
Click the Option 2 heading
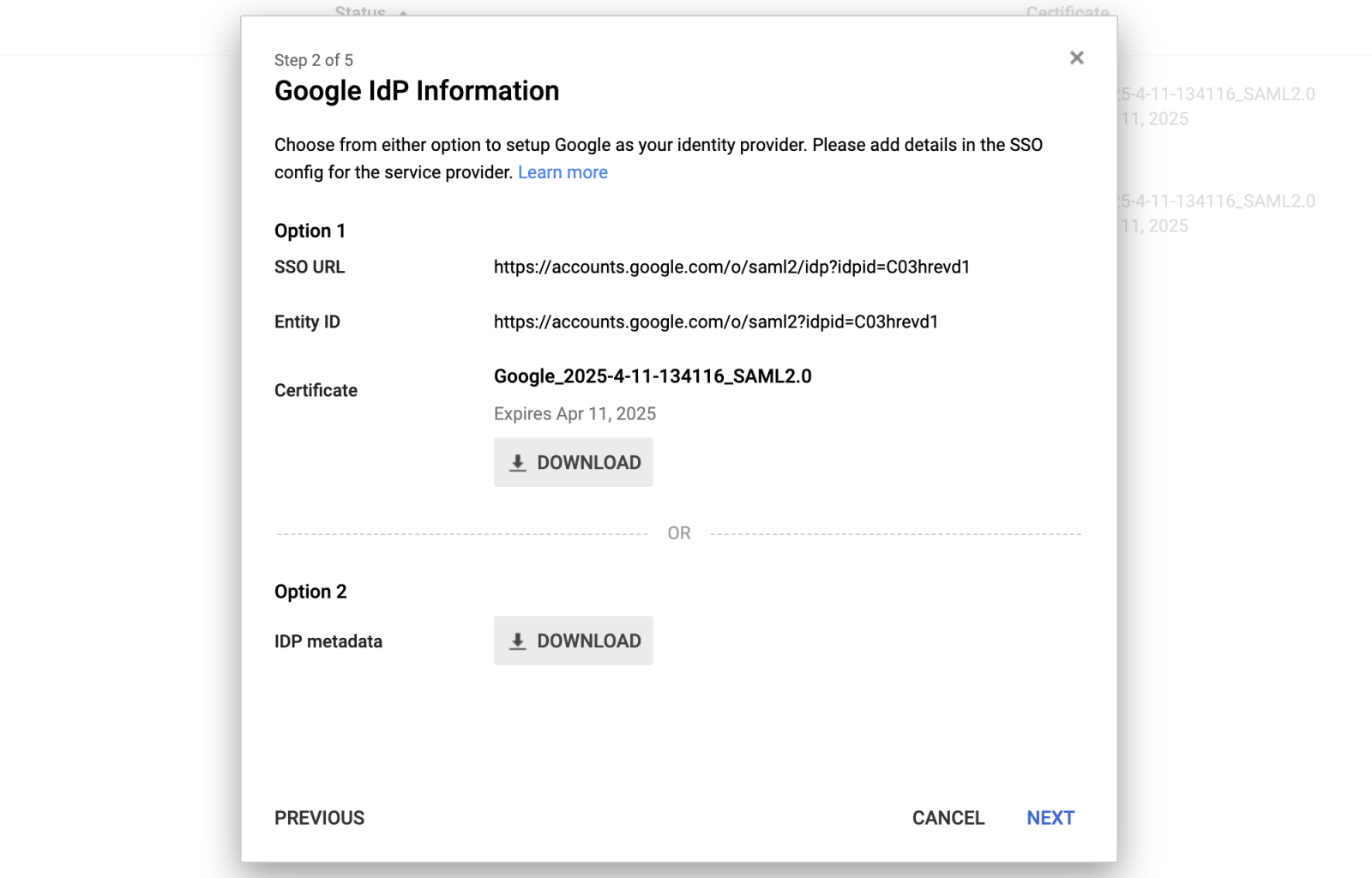coord(310,592)
